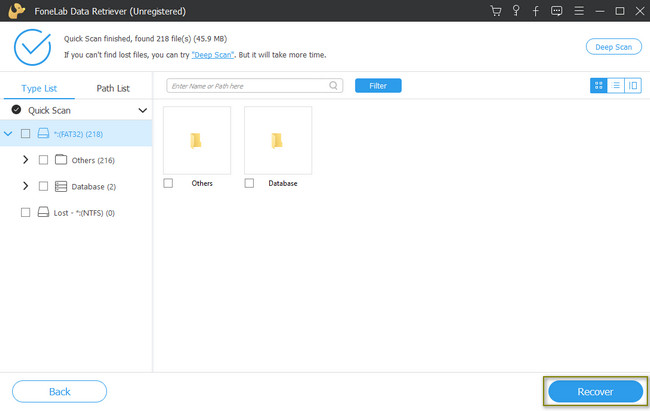Image resolution: width=650 pixels, height=411 pixels.
Task: Click the Quick Scan label
Action: [49, 110]
